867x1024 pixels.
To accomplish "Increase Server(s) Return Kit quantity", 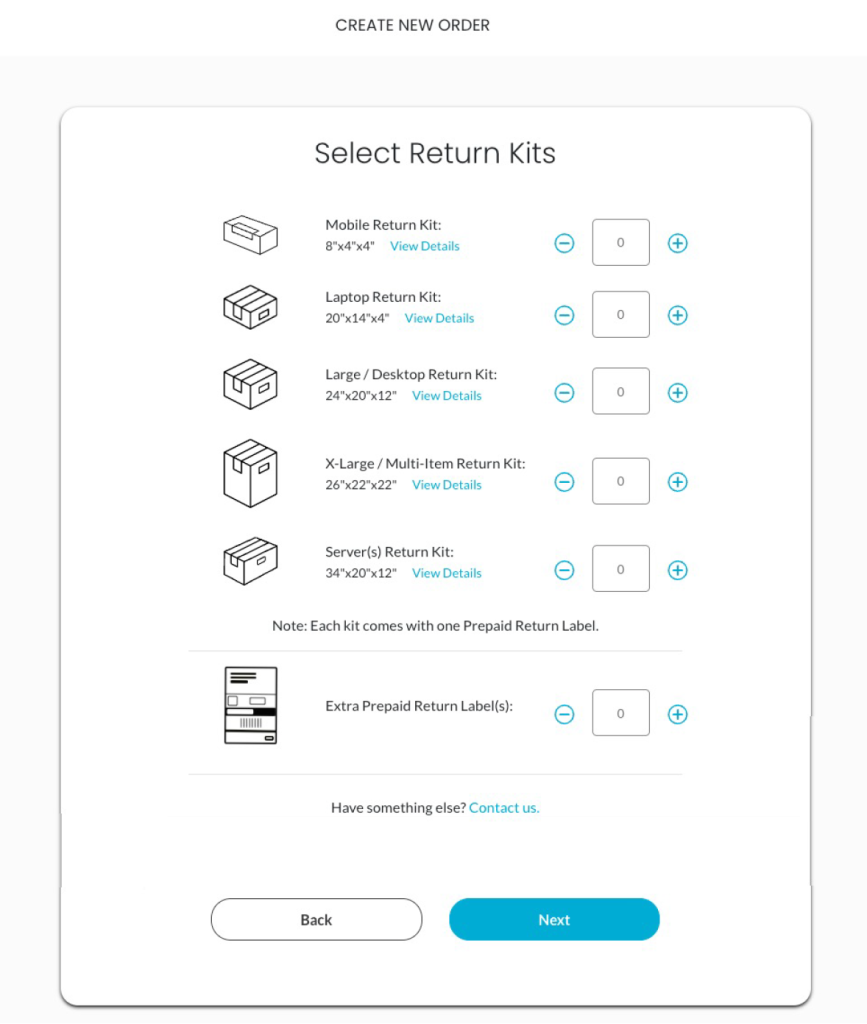I will click(x=677, y=570).
